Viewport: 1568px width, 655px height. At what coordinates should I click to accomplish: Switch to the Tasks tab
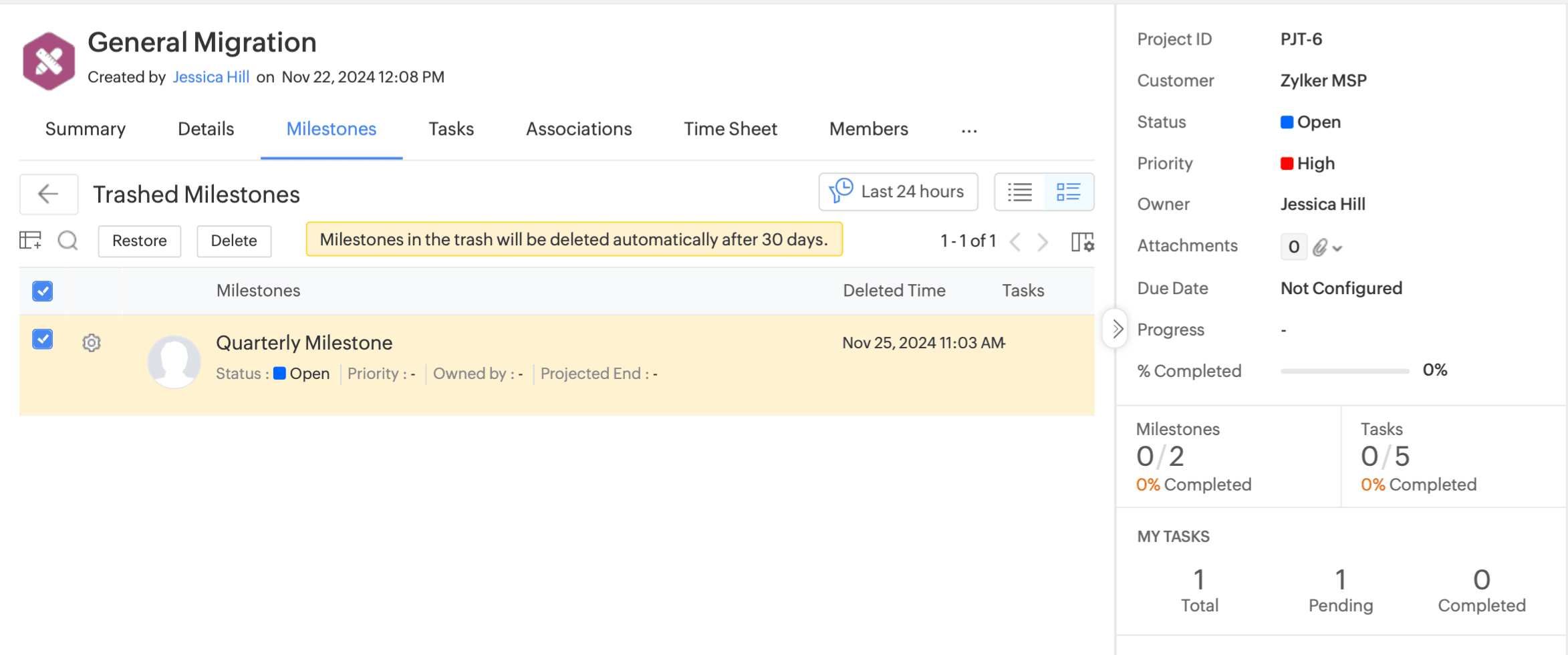click(x=451, y=129)
